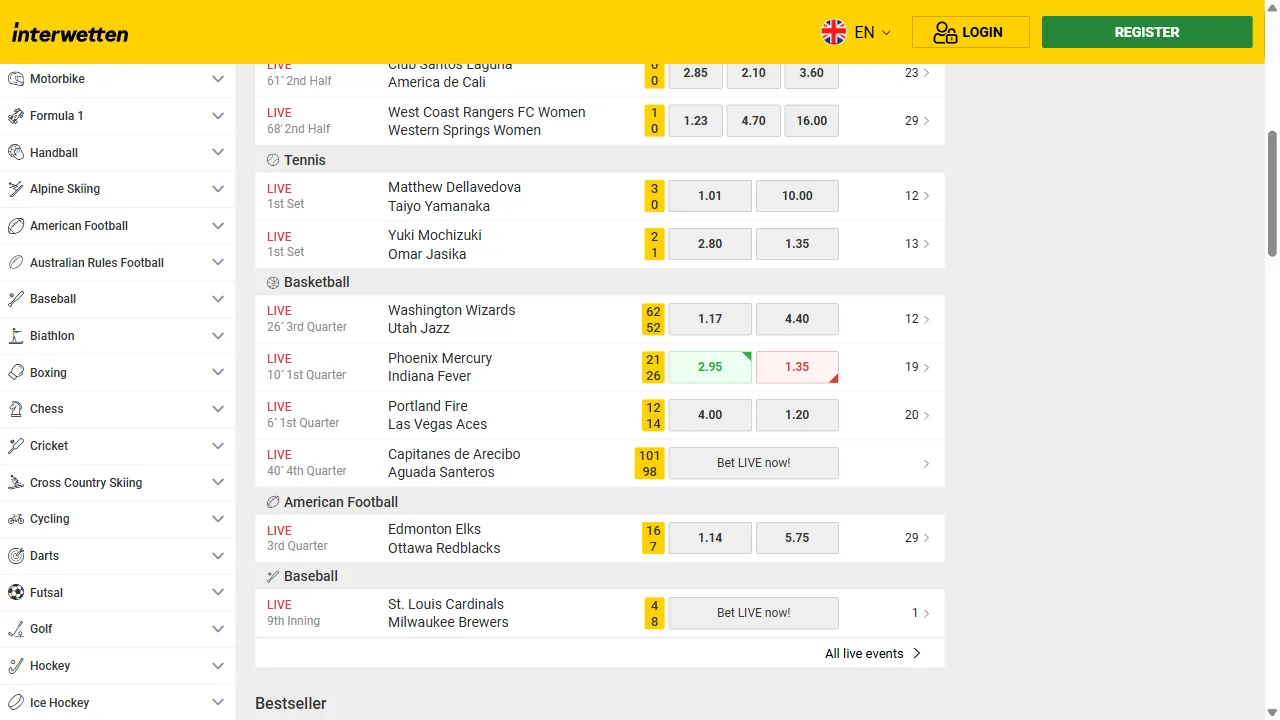Click the American Football sidebar icon

click(x=16, y=226)
